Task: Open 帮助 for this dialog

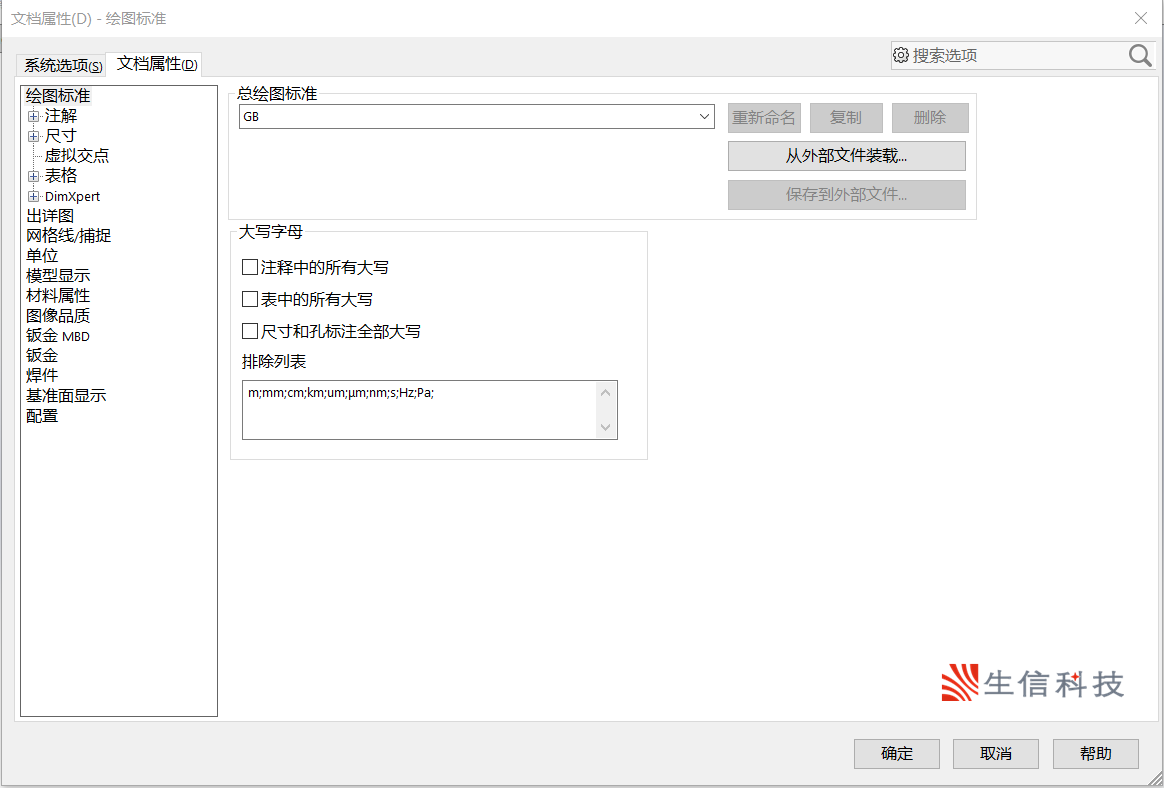Action: coord(1095,753)
